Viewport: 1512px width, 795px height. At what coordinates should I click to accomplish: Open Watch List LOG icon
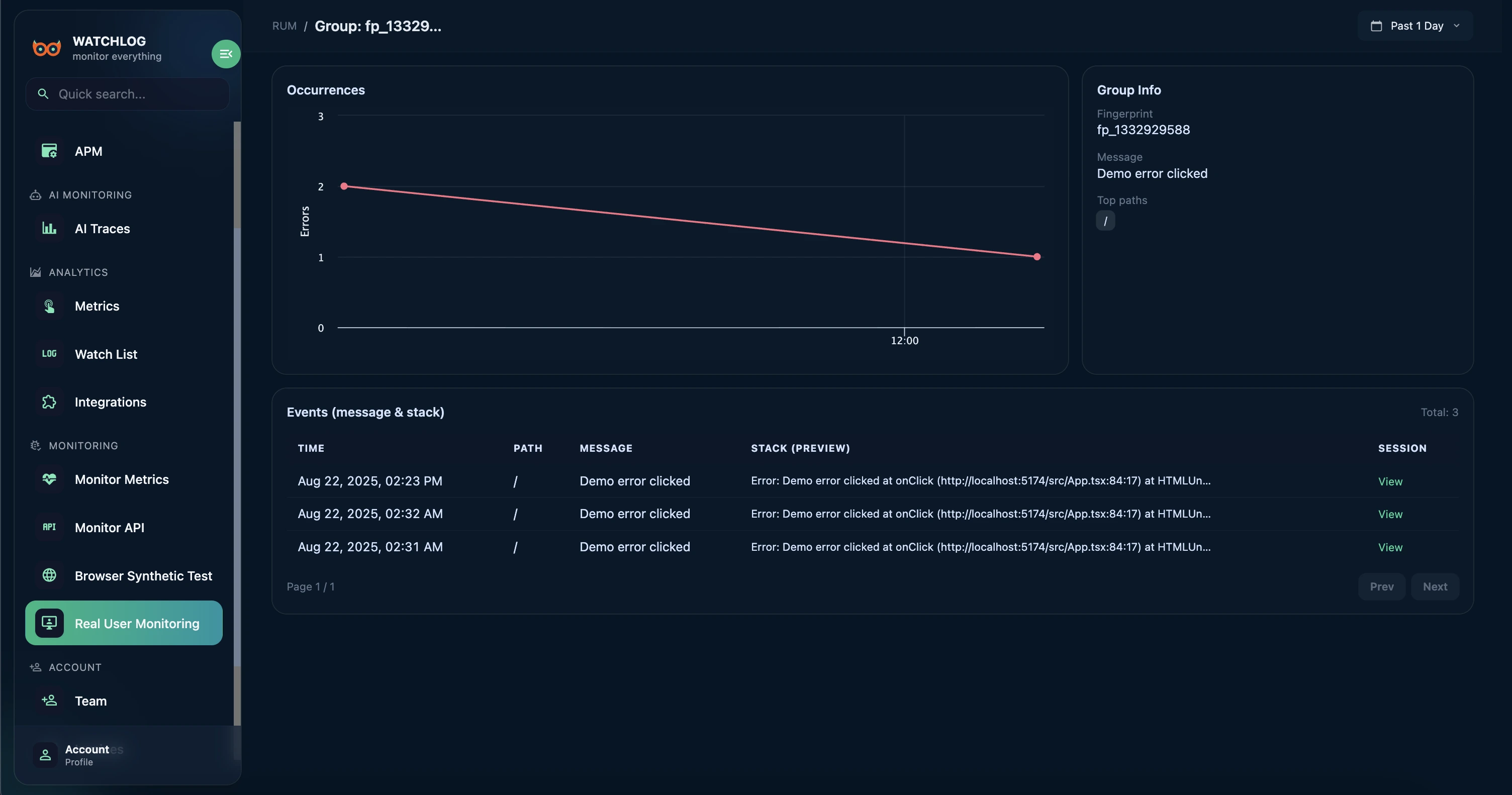click(x=49, y=354)
